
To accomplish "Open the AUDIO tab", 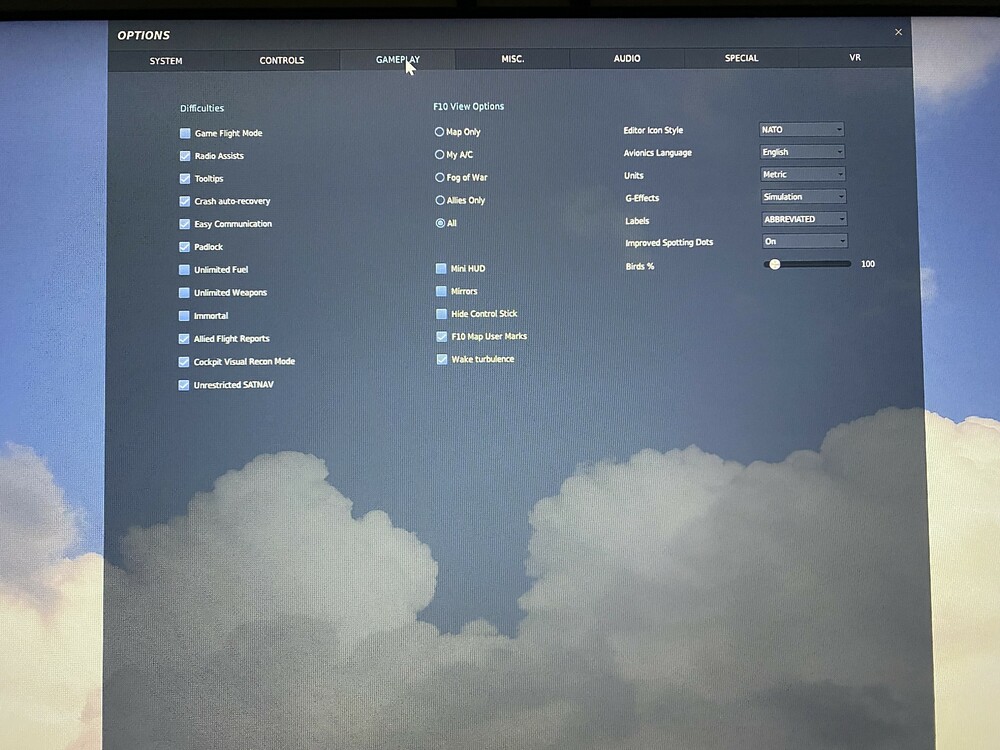I will tap(627, 58).
